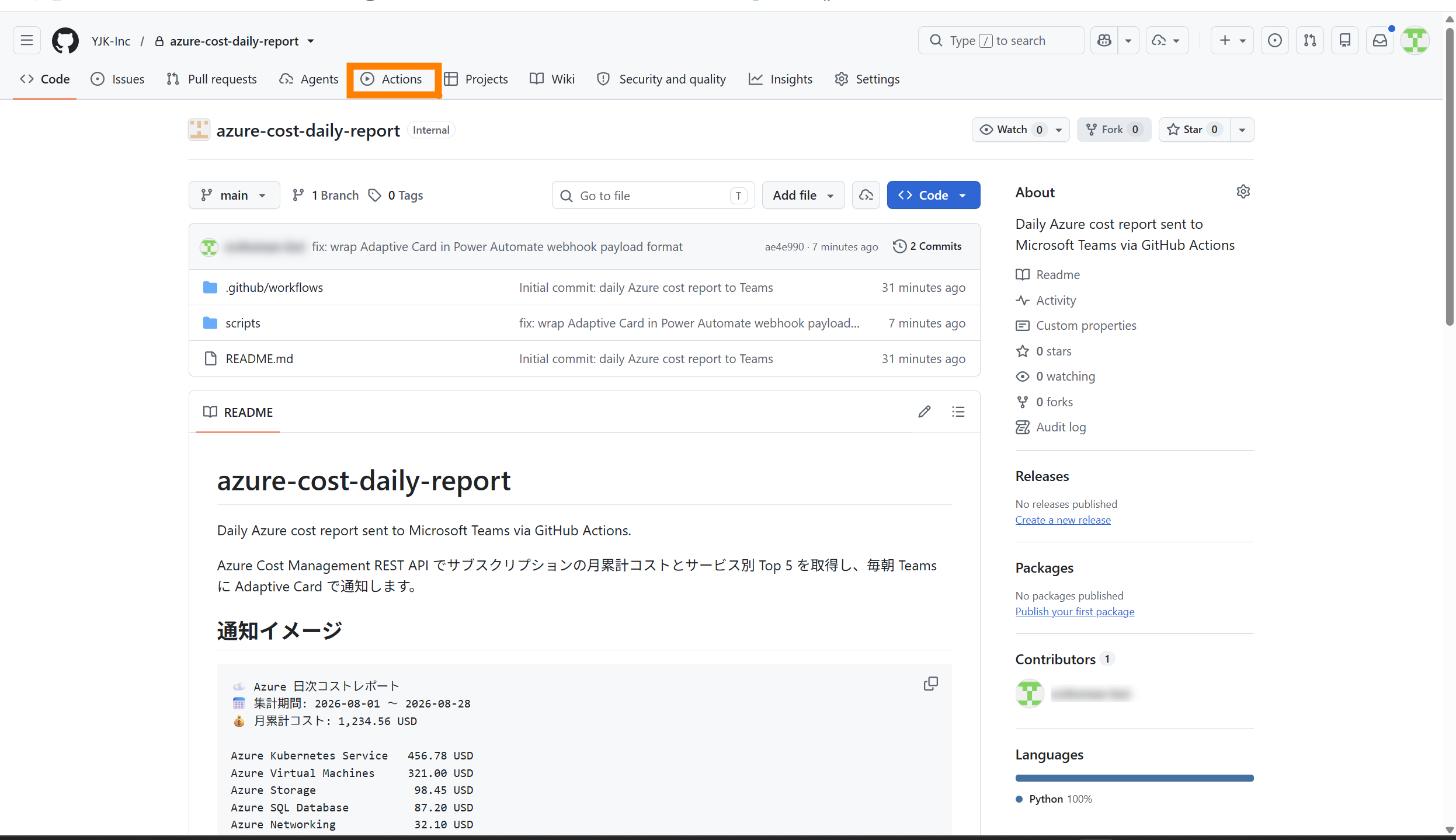This screenshot has height=840, width=1456.
Task: Switch to Projects tab
Action: tap(476, 79)
